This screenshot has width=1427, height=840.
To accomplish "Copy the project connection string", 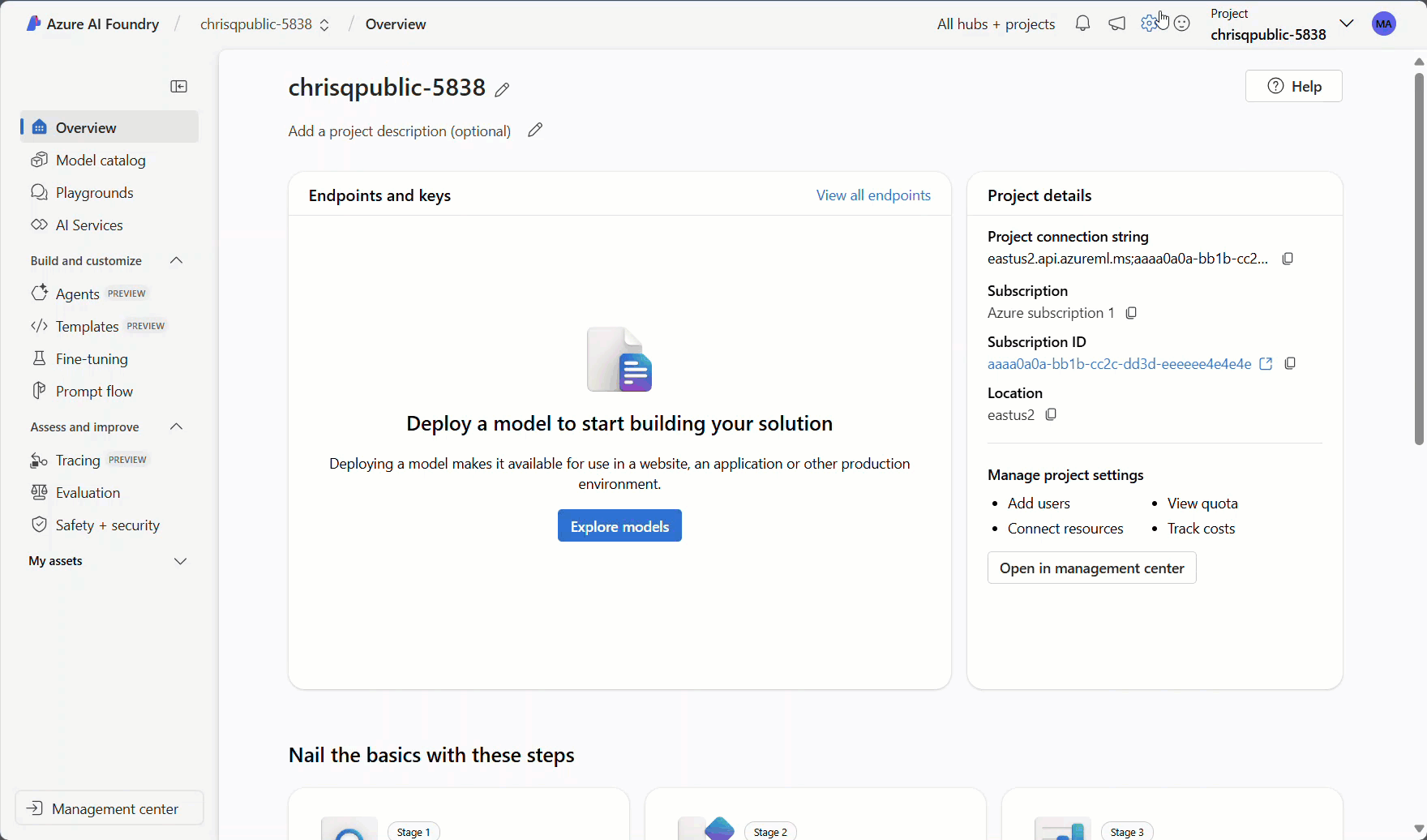I will [x=1288, y=259].
